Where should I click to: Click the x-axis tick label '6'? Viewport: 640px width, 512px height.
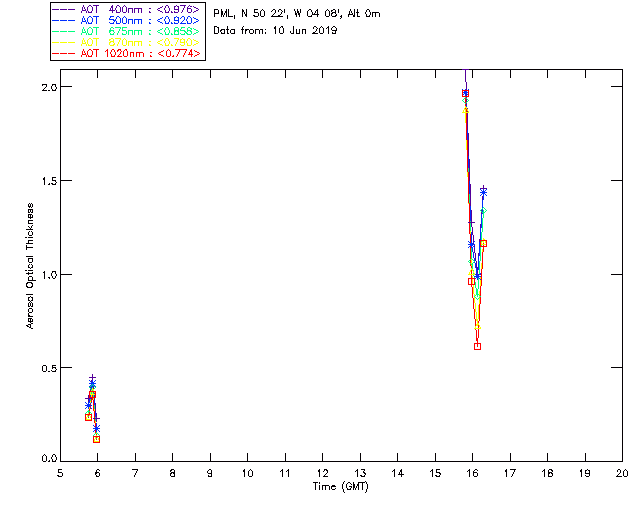click(x=97, y=473)
